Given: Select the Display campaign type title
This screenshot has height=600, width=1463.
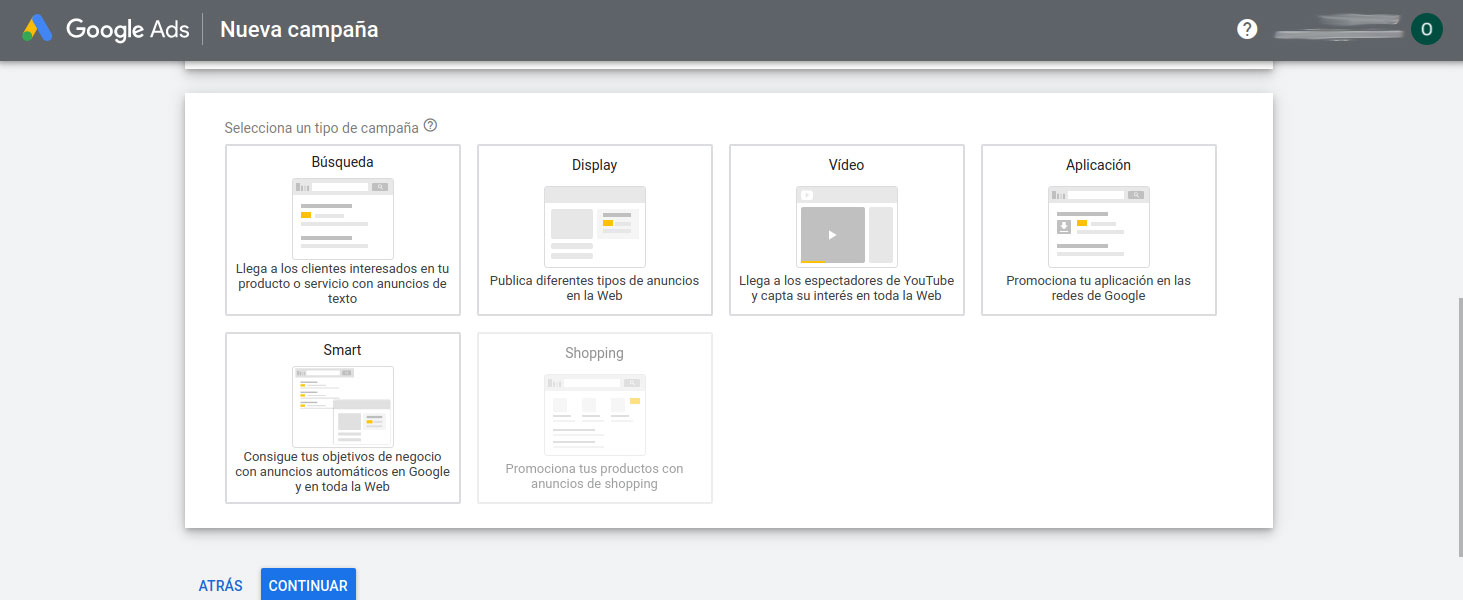Looking at the screenshot, I should click(595, 165).
